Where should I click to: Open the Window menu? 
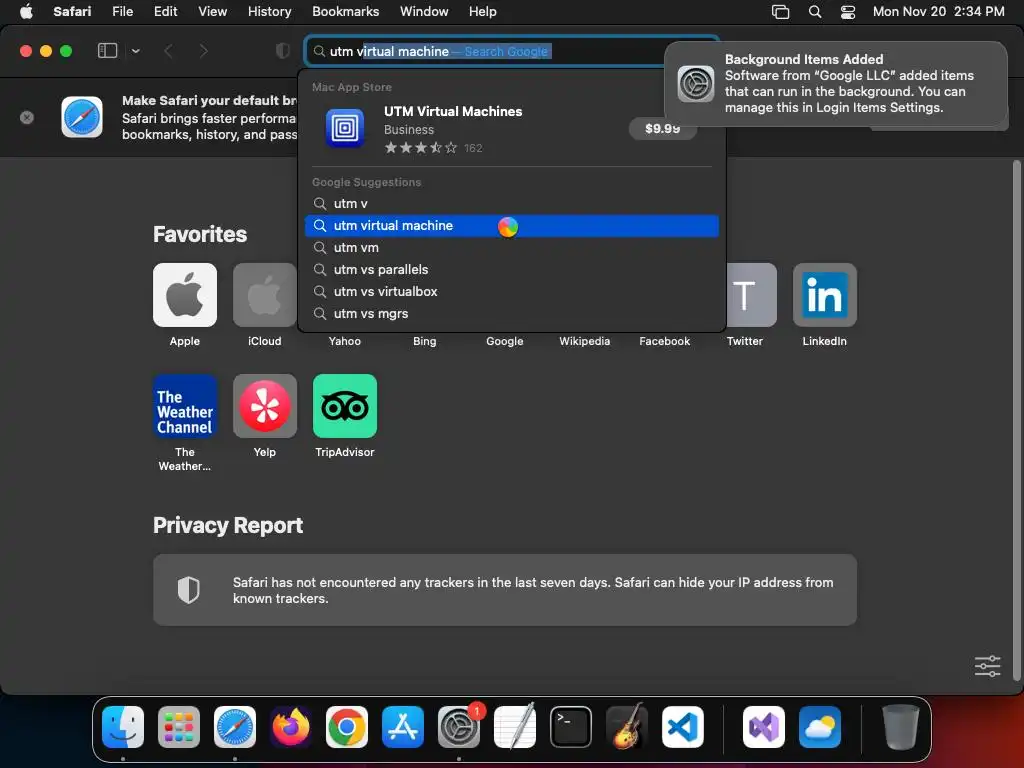[424, 11]
